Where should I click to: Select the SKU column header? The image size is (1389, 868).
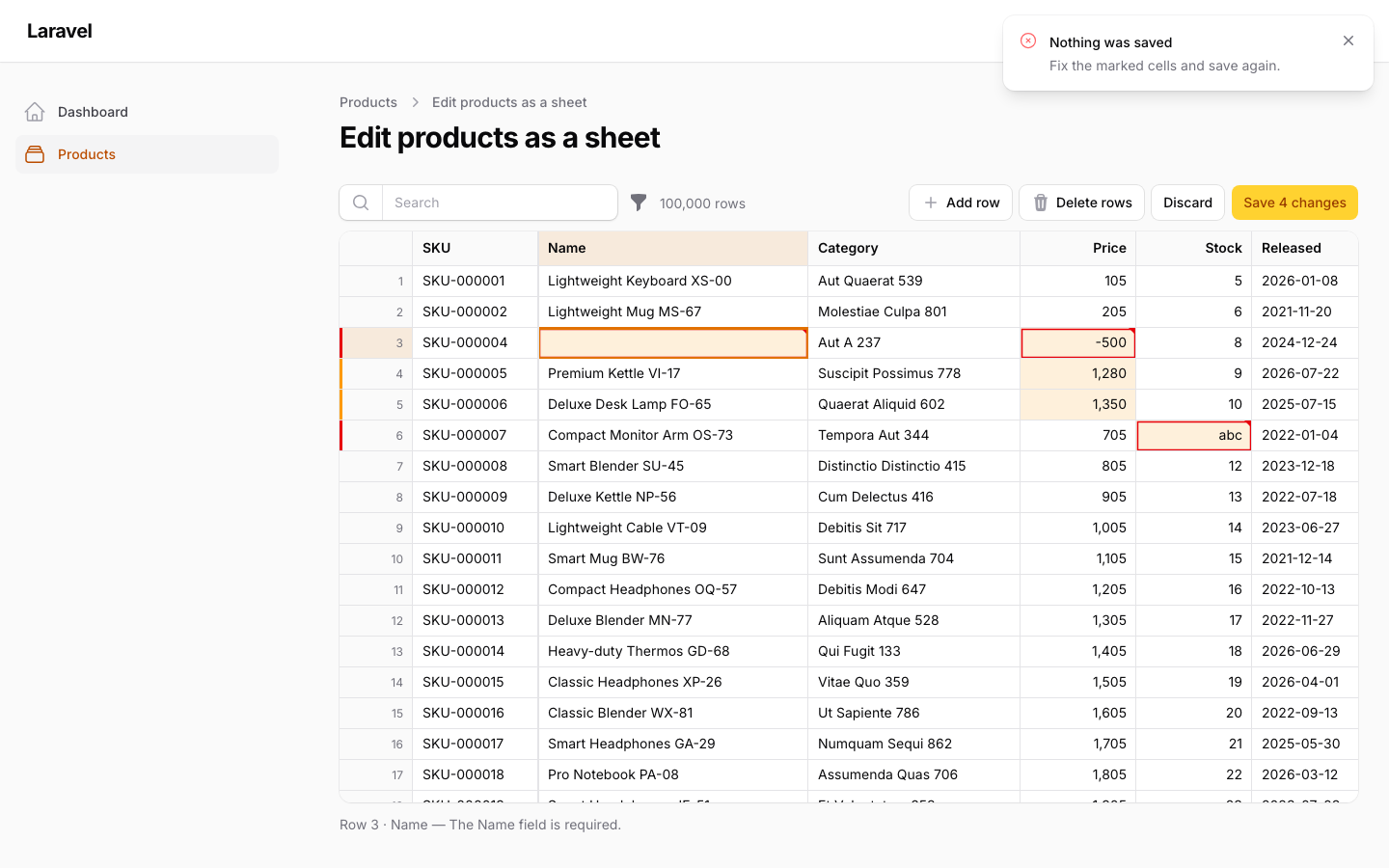(476, 248)
